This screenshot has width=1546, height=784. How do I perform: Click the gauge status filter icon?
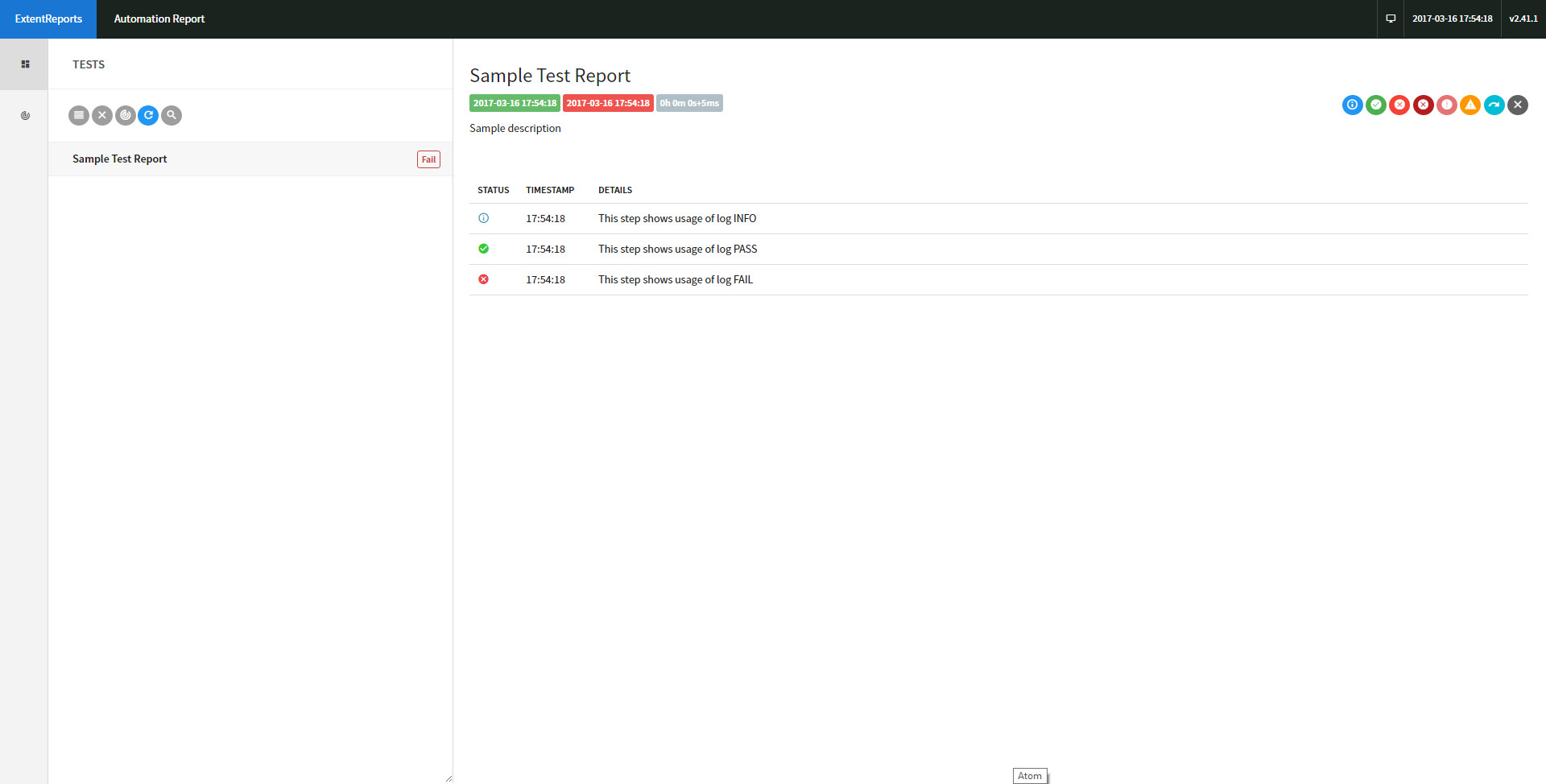point(125,115)
